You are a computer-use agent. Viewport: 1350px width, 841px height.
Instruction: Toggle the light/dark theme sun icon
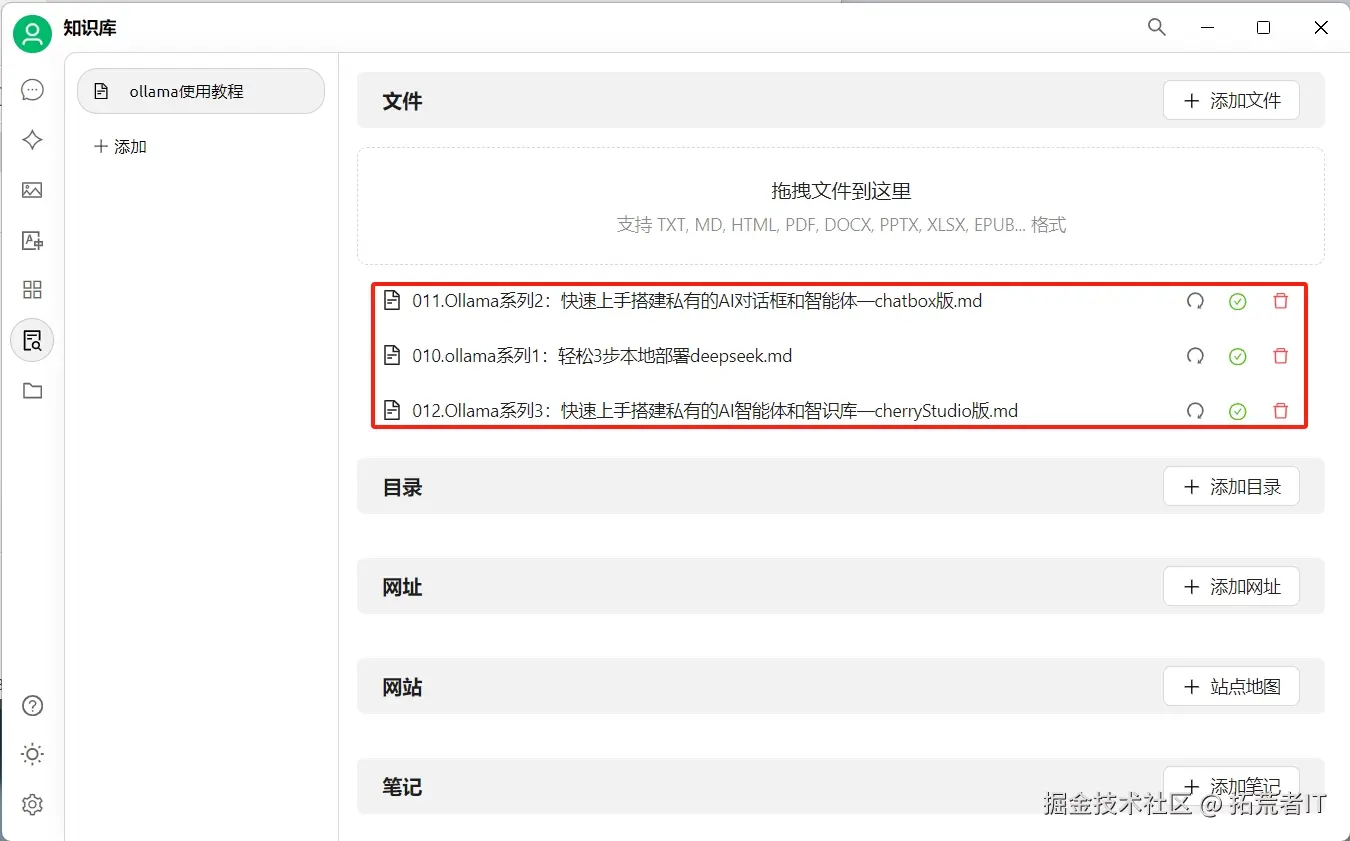pyautogui.click(x=32, y=754)
